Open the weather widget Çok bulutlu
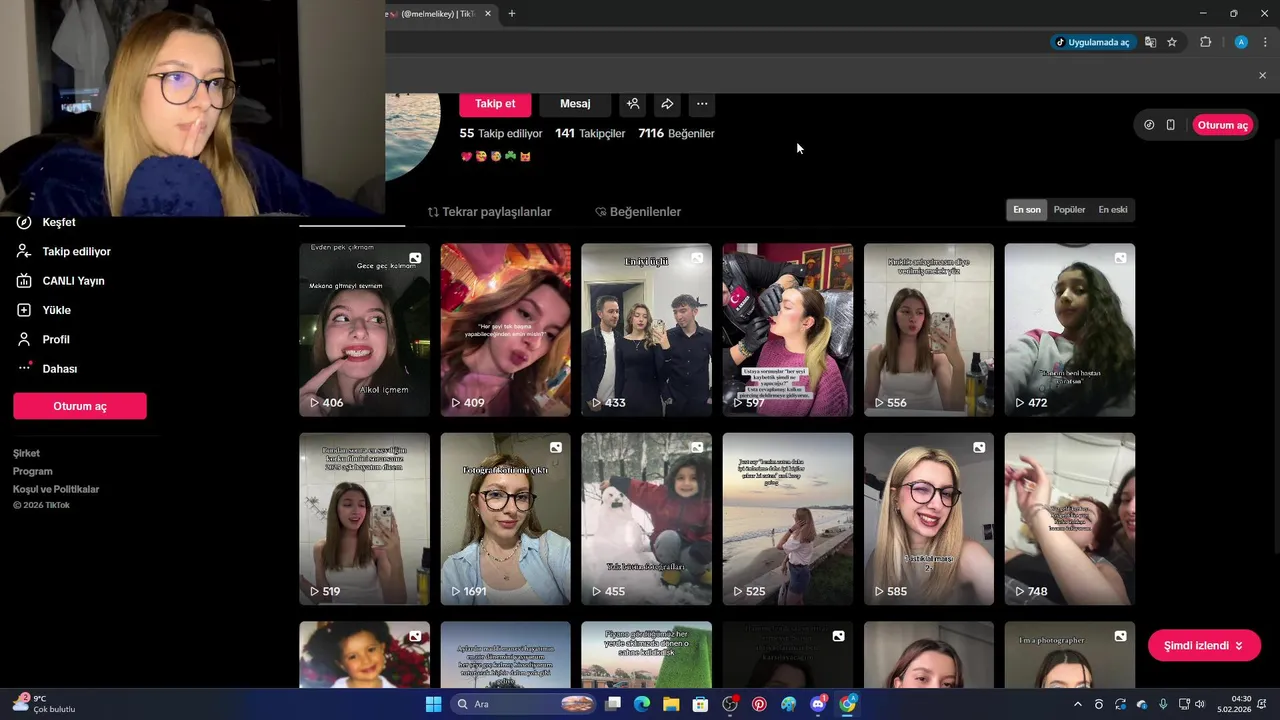The height and width of the screenshot is (720, 1280). (x=44, y=704)
